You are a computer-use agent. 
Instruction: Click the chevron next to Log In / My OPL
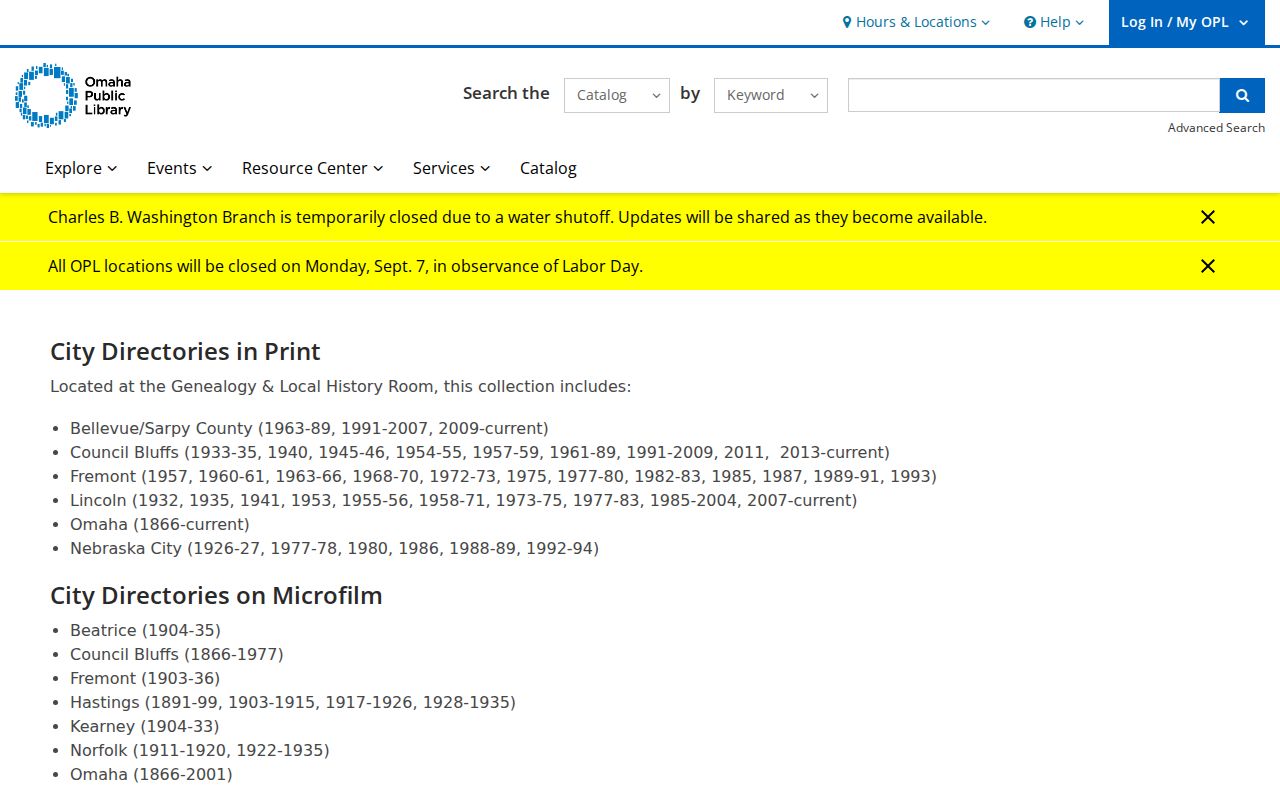click(1243, 22)
